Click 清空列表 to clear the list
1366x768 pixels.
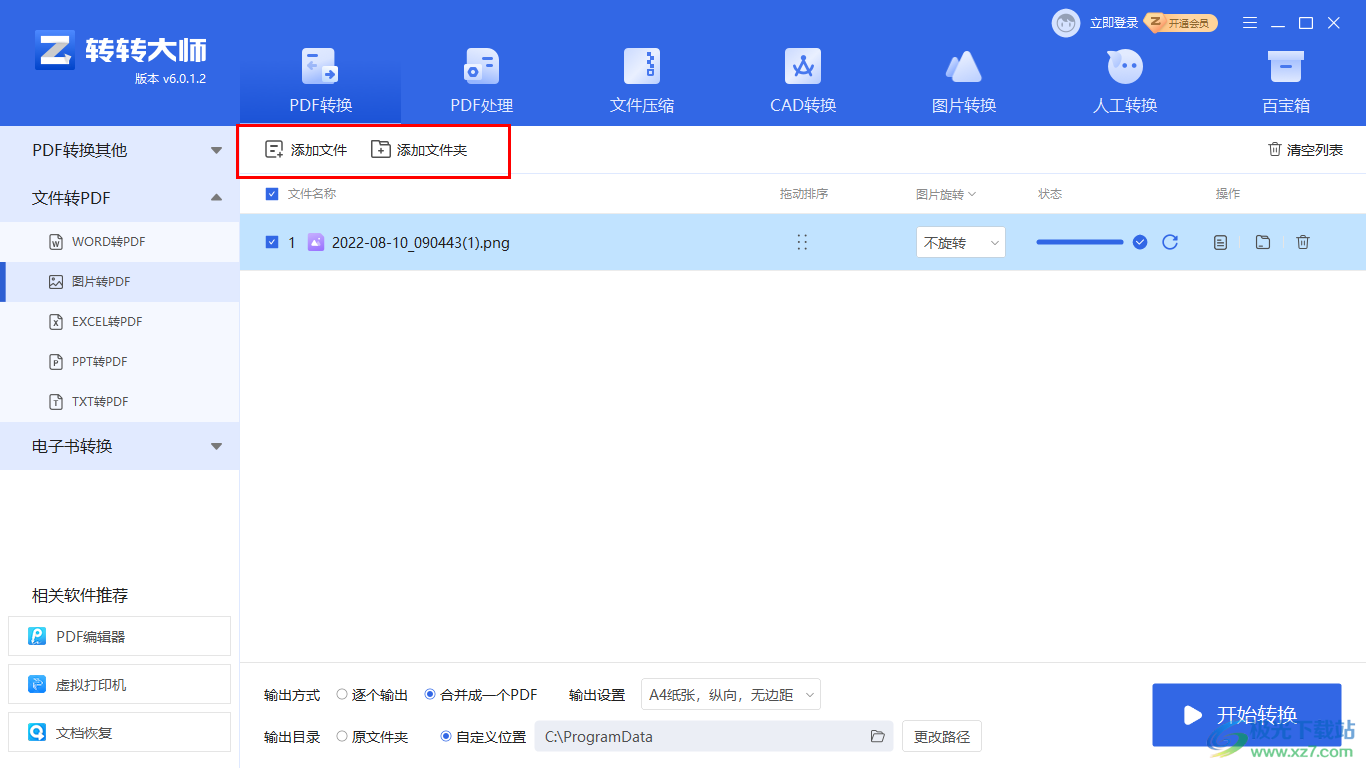point(1305,150)
